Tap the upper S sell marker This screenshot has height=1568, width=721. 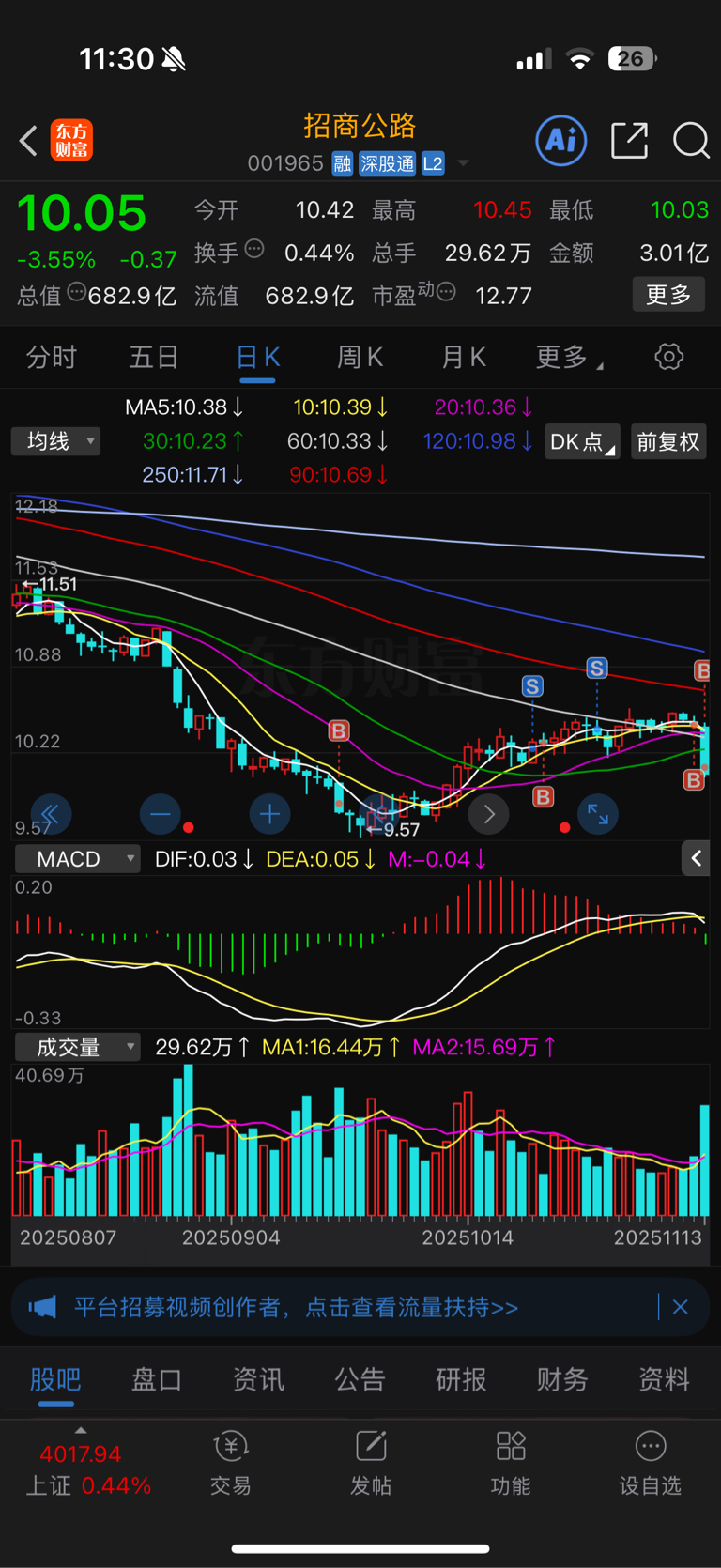point(597,669)
